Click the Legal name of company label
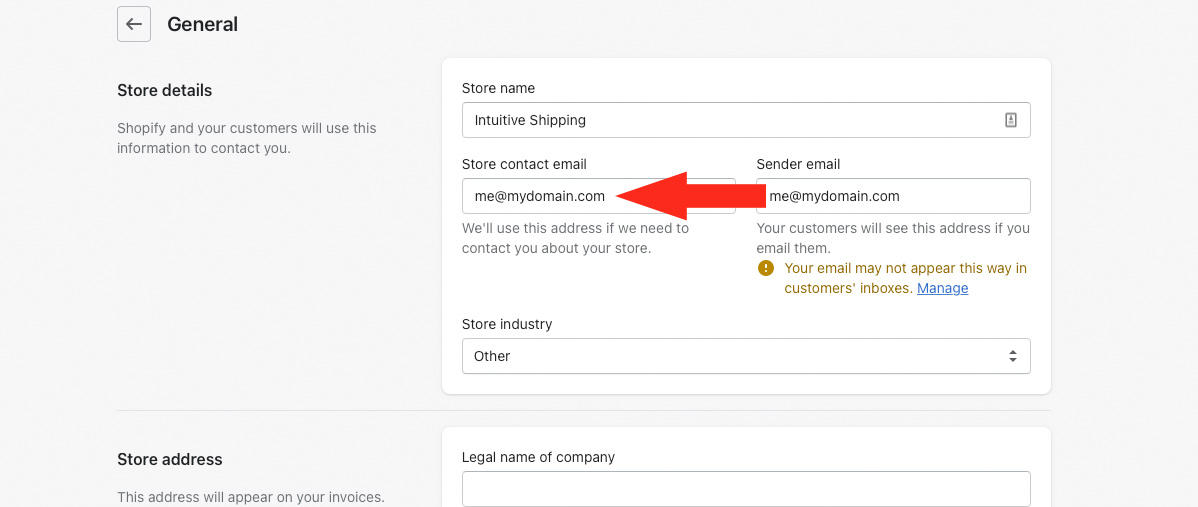The height and width of the screenshot is (507, 1198). point(538,457)
